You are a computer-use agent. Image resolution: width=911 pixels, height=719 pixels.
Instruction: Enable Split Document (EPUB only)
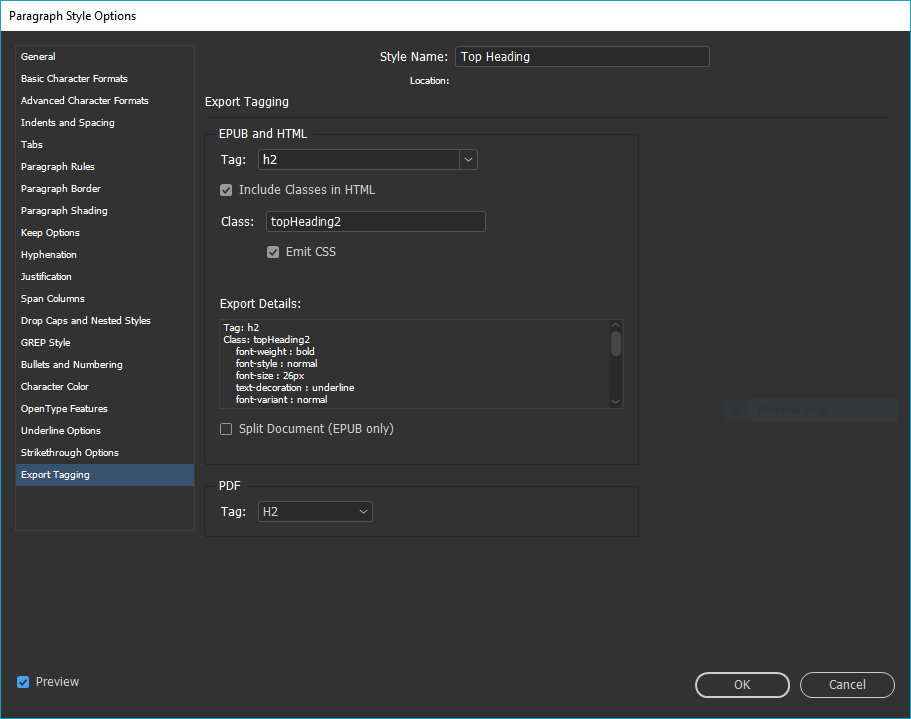[225, 428]
